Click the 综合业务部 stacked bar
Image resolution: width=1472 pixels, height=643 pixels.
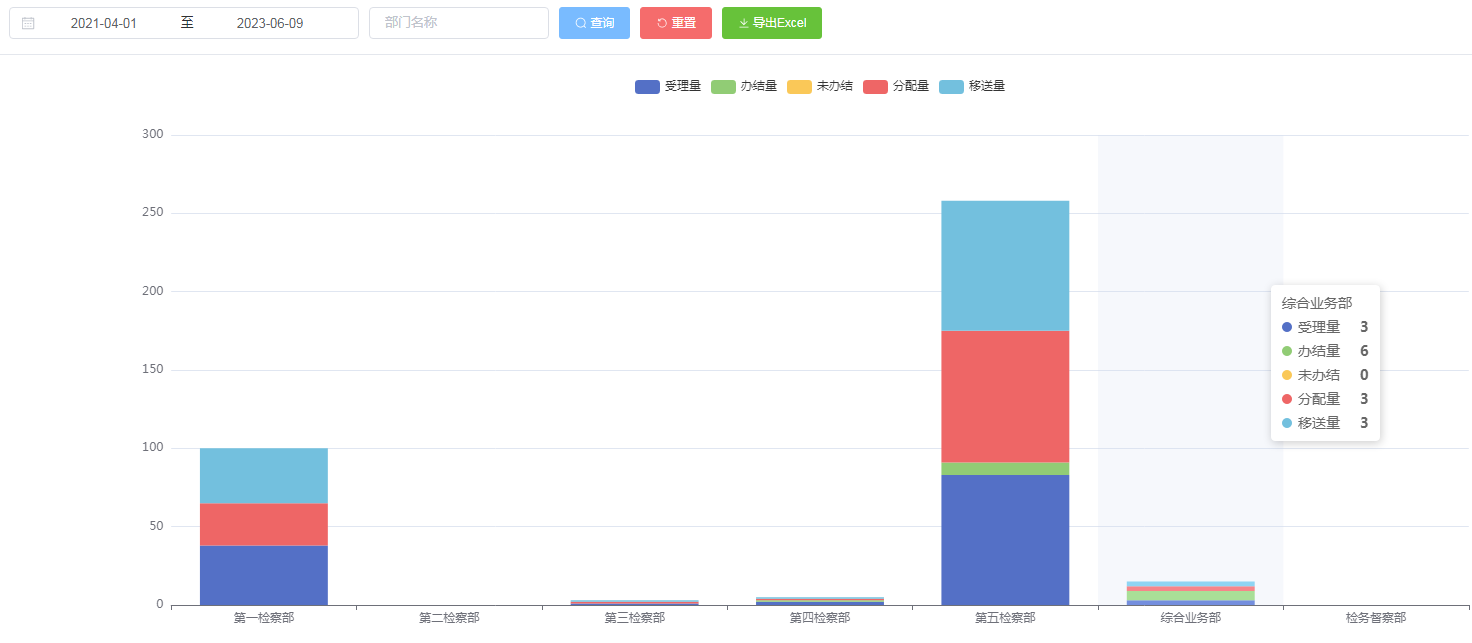(1190, 593)
